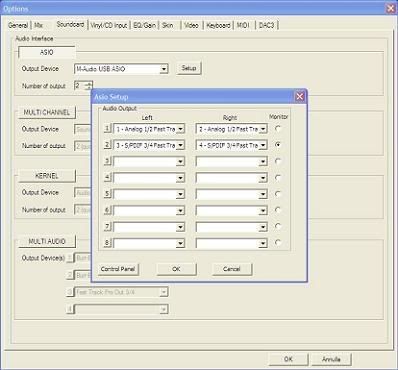The image size is (398, 370).
Task: Click the Setup button next to output device
Action: 189,68
